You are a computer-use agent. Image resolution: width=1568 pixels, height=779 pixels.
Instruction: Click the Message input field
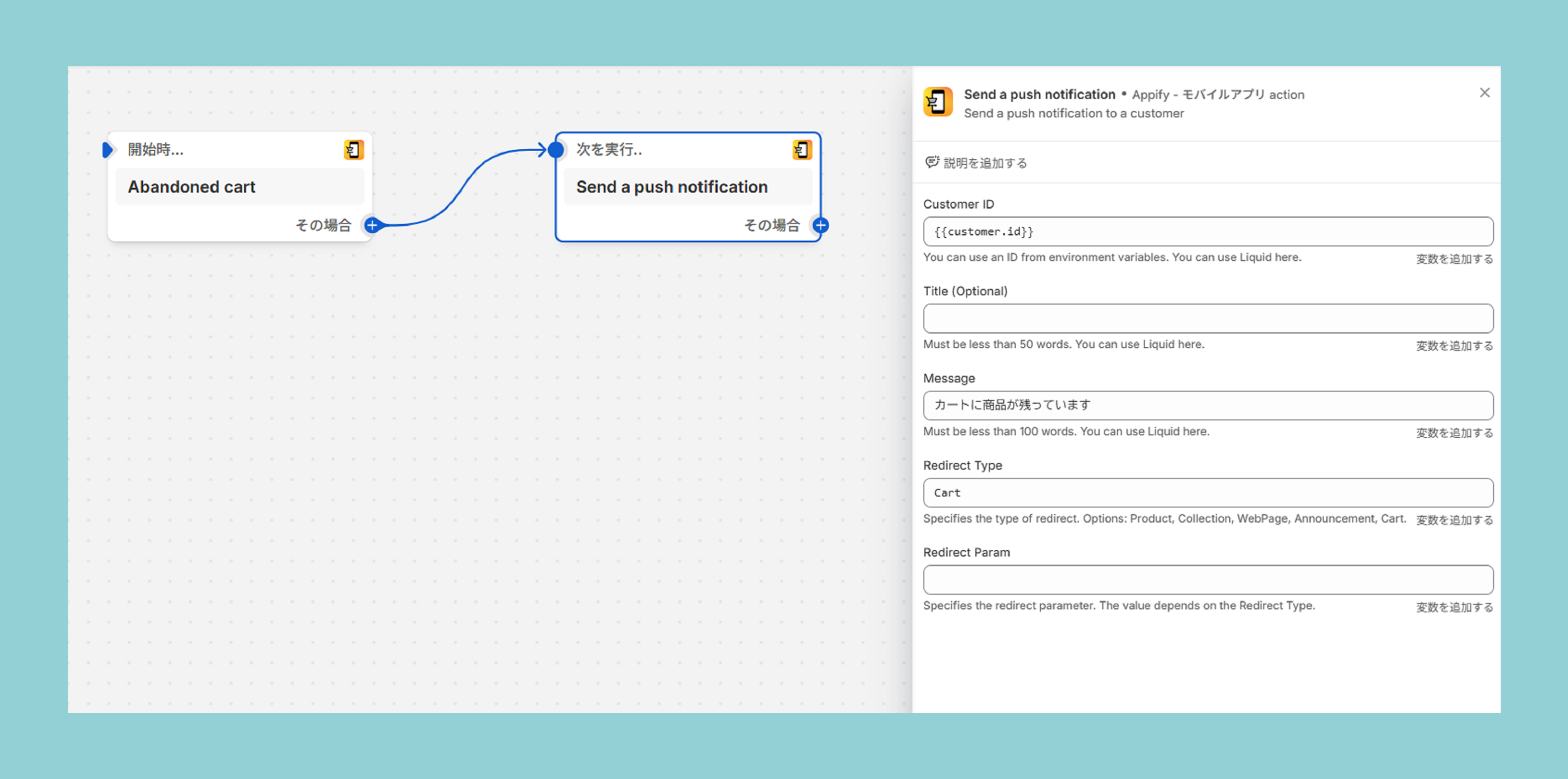[x=1208, y=405]
